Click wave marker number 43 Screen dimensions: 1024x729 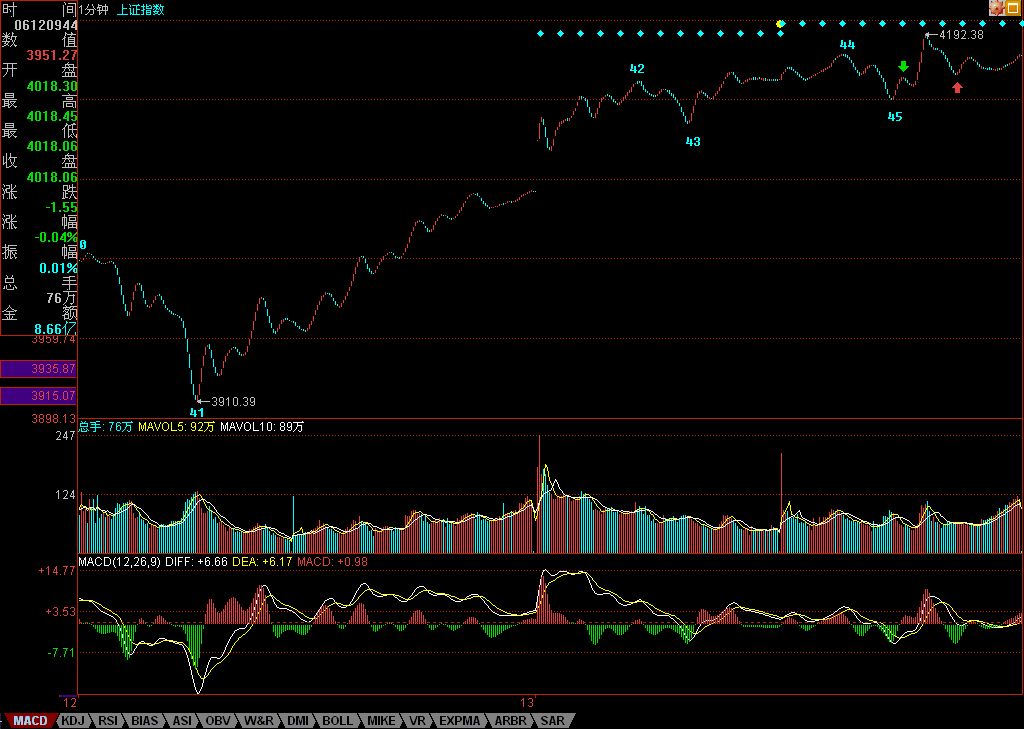tap(693, 142)
